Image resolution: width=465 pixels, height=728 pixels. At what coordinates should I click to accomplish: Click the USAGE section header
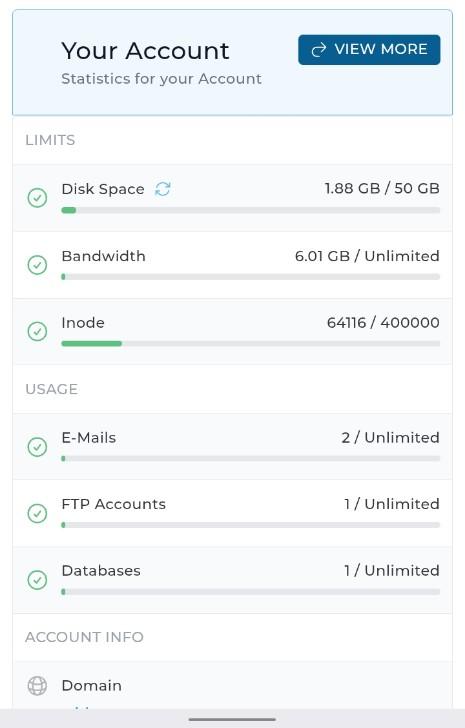tap(52, 389)
